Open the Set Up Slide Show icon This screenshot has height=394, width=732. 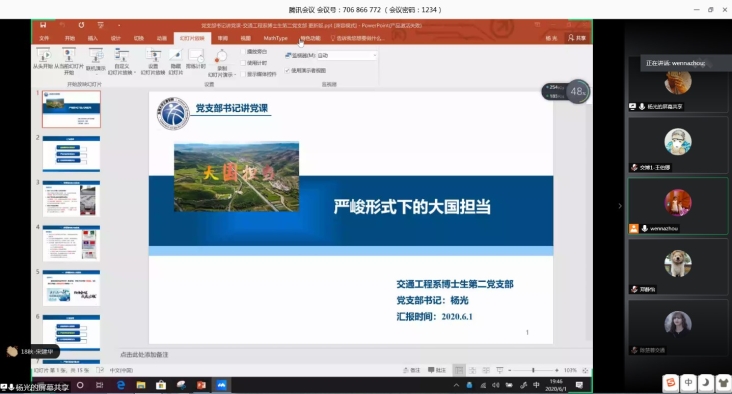153,61
